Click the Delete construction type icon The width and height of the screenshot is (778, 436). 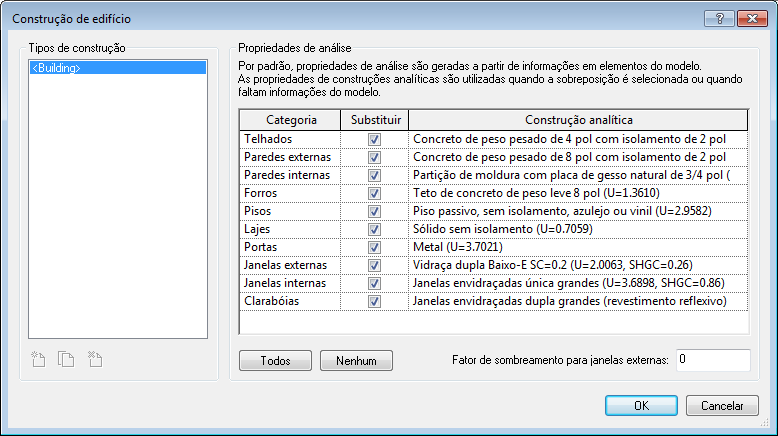click(x=95, y=359)
